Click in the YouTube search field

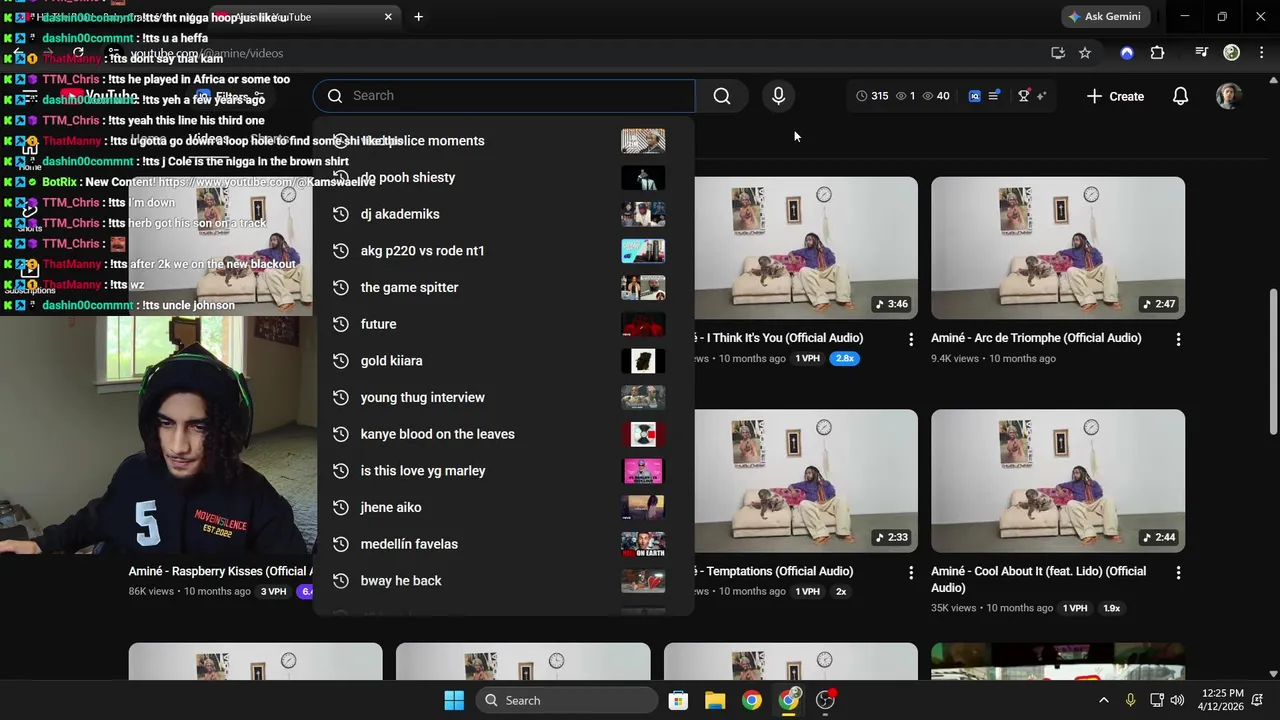pyautogui.click(x=504, y=96)
